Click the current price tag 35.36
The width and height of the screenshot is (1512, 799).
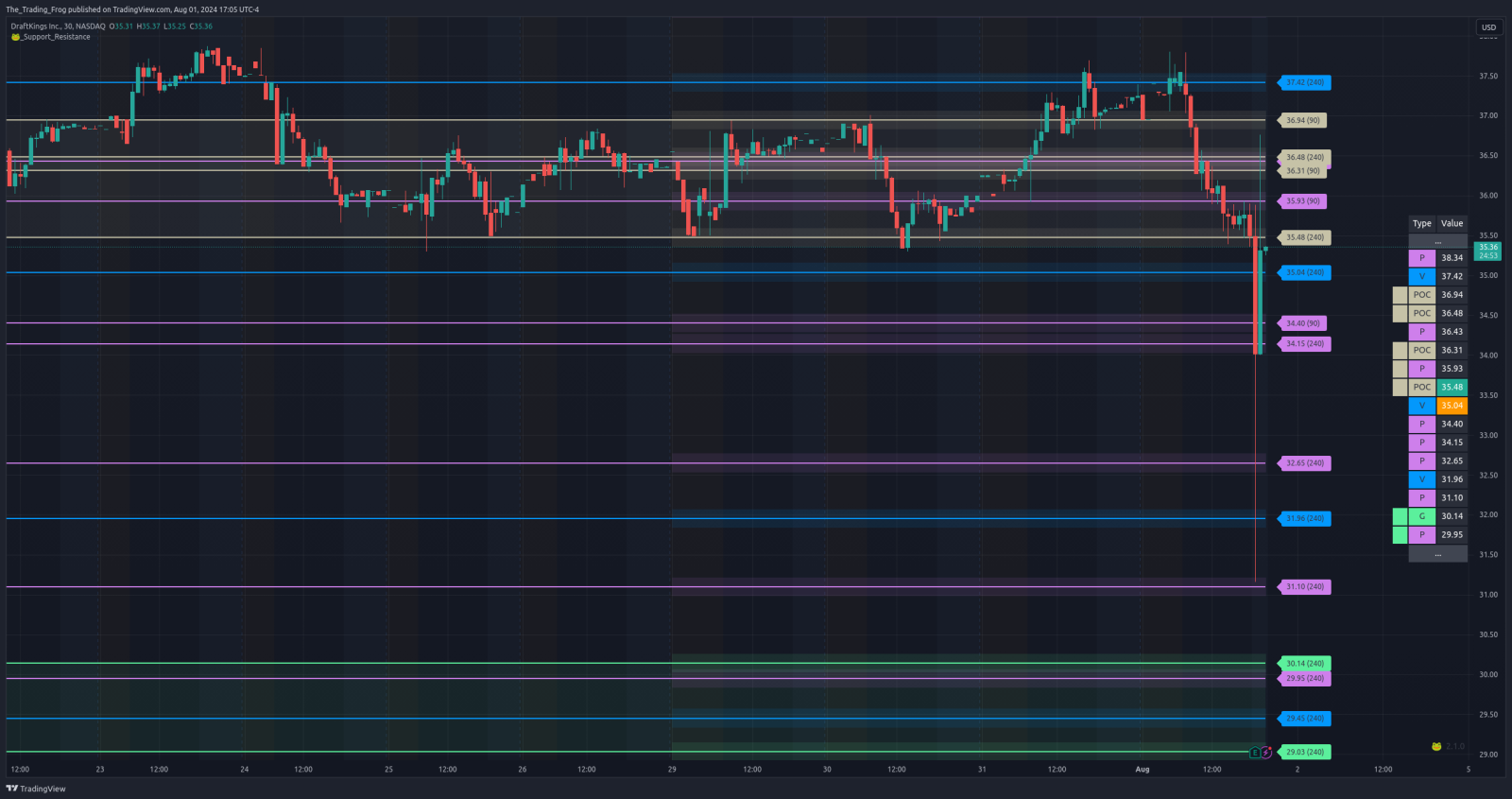point(1488,252)
